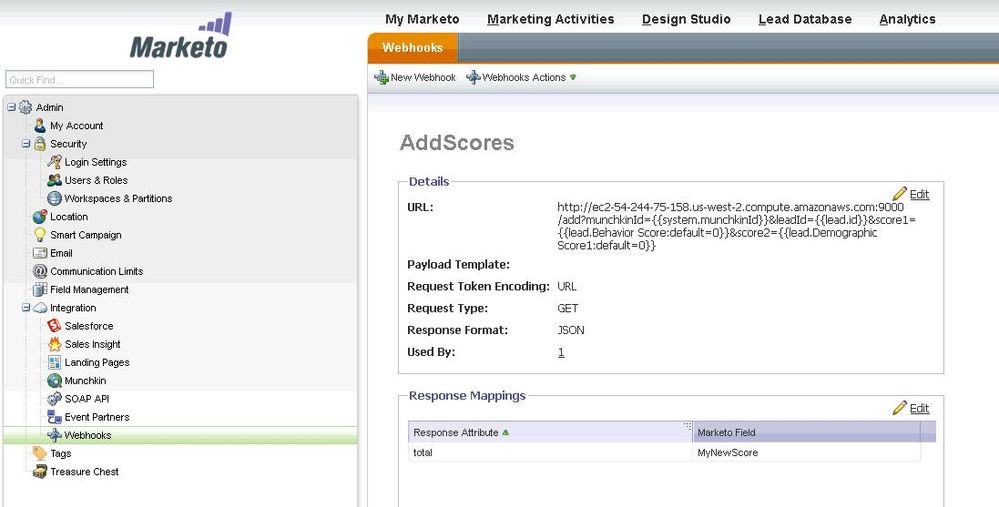Image resolution: width=999 pixels, height=507 pixels.
Task: Click the Smart Campaign lightbulb icon
Action: [x=40, y=235]
